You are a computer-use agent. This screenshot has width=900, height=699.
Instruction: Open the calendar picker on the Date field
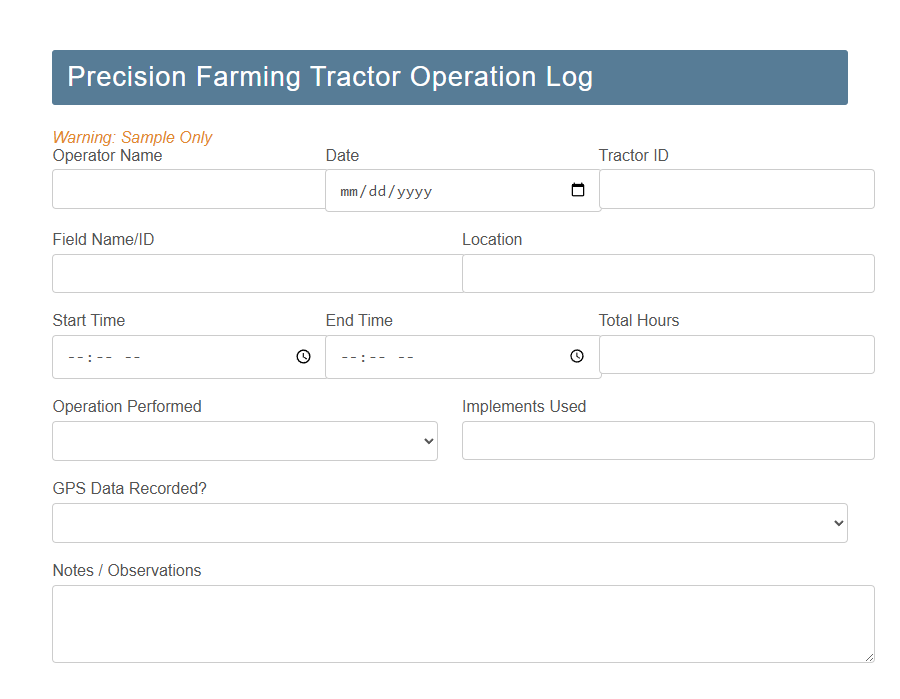click(x=578, y=189)
